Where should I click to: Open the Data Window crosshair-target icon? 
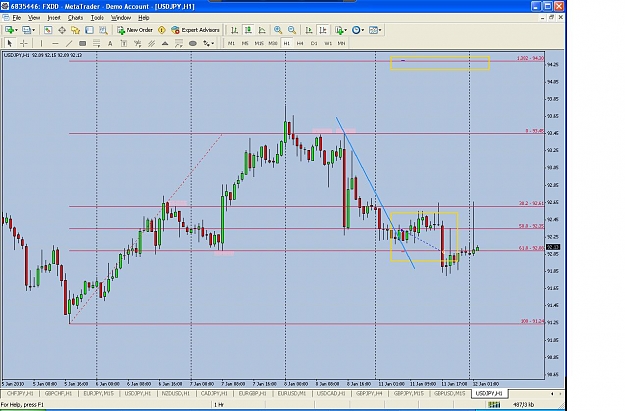(x=62, y=30)
